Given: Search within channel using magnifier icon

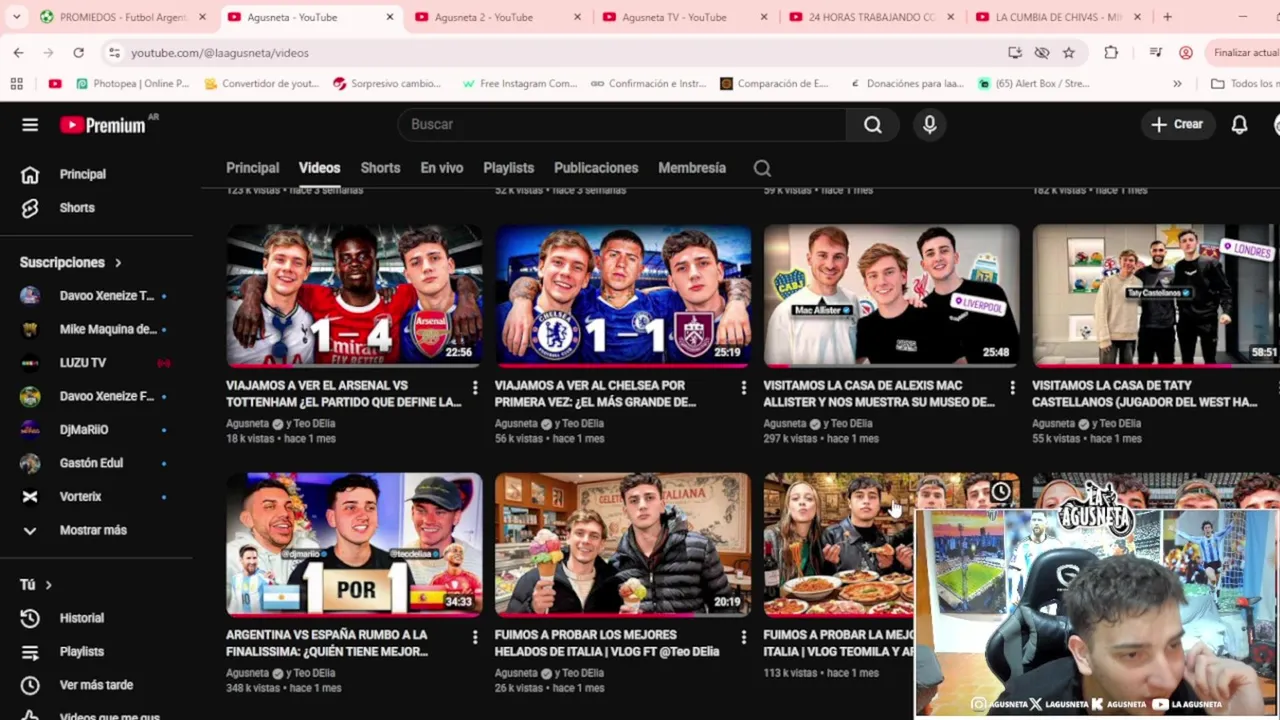Looking at the screenshot, I should click(762, 168).
